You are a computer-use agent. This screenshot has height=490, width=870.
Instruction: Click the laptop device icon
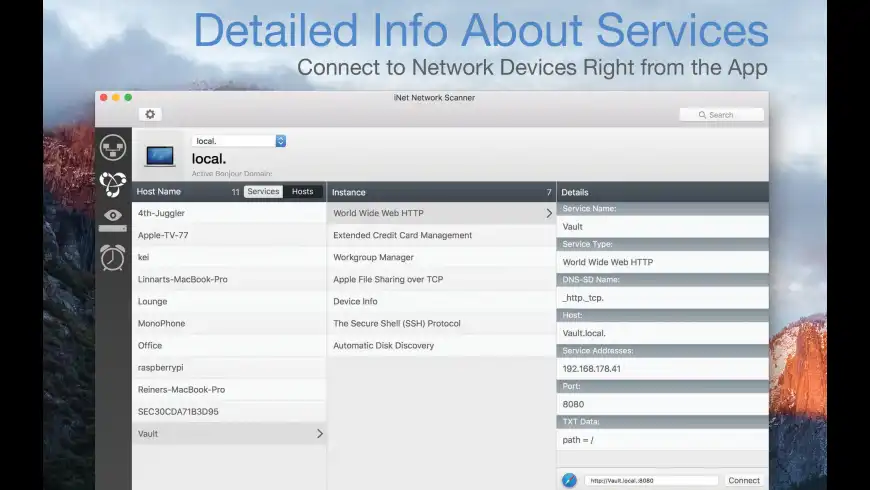click(x=160, y=156)
